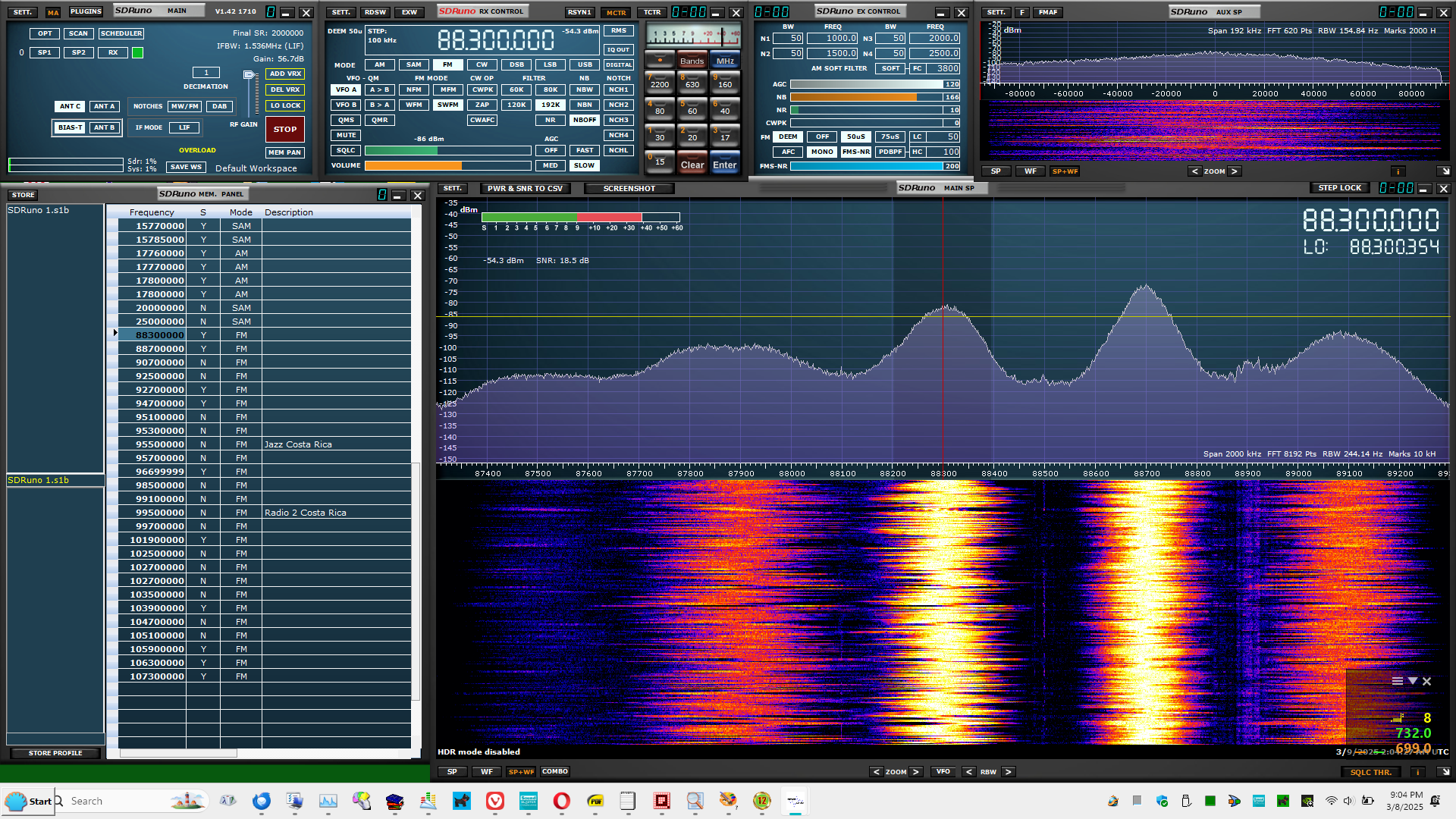The height and width of the screenshot is (819, 1456).
Task: Click PWR & SNR TO CSV button
Action: click(x=525, y=189)
